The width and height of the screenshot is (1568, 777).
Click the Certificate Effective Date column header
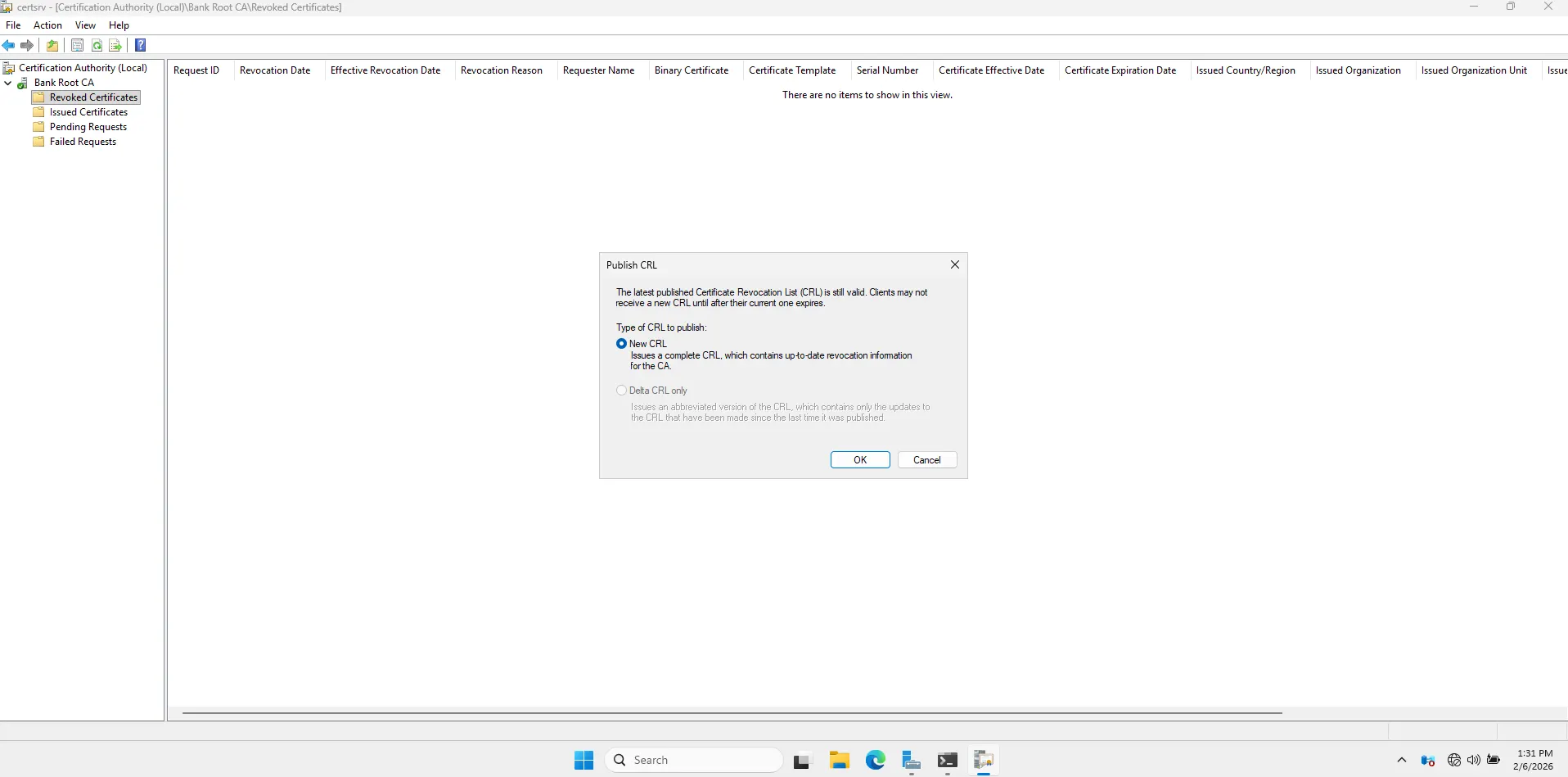coord(995,70)
